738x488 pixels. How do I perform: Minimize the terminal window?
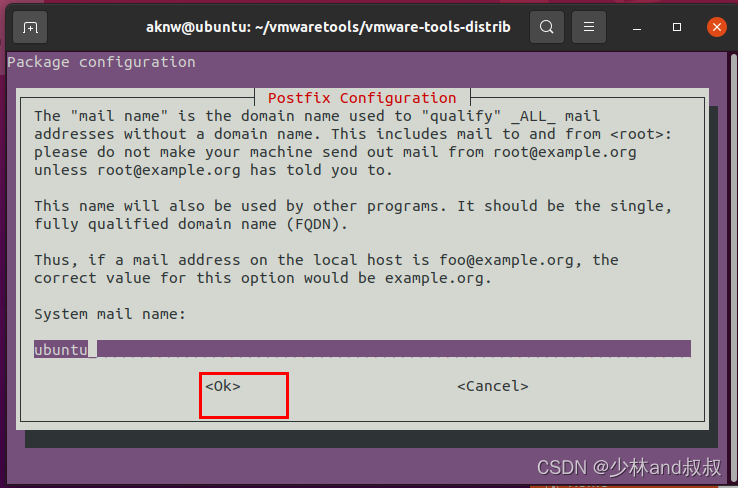point(637,27)
